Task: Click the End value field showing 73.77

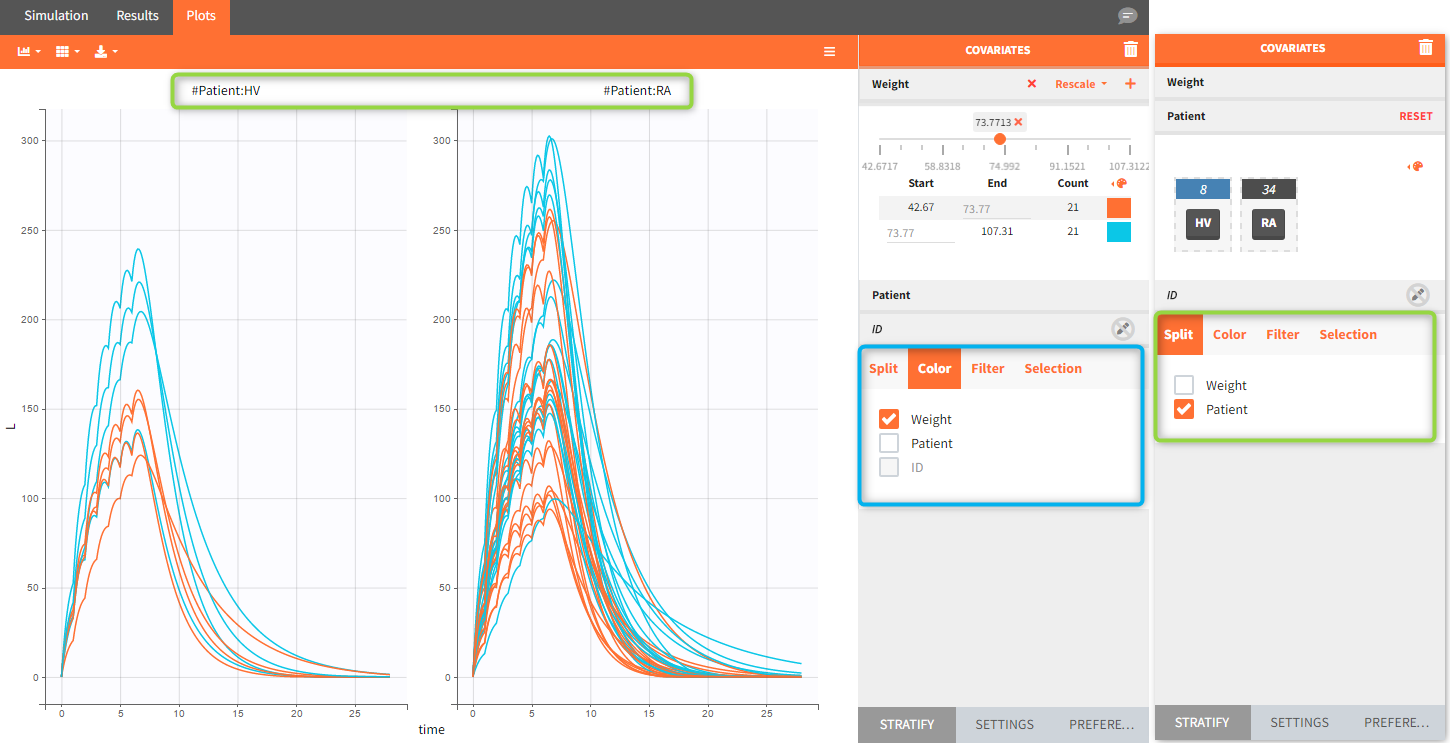Action: [x=995, y=209]
